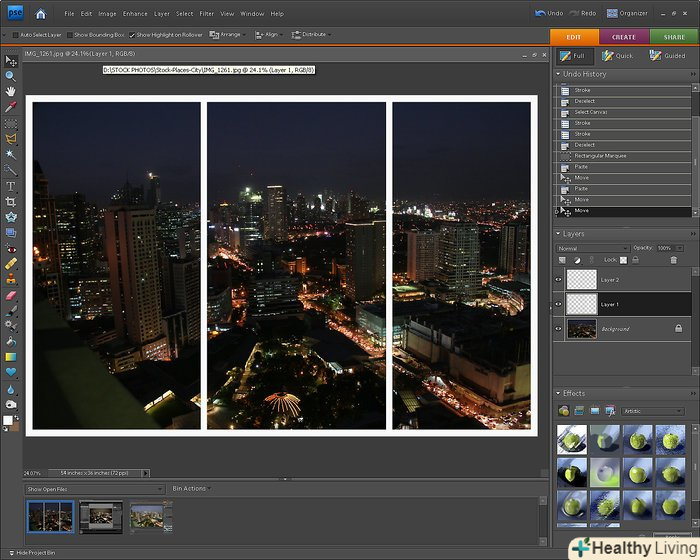This screenshot has height=560, width=700.
Task: Pick the Hand tool
Action: pos(10,91)
